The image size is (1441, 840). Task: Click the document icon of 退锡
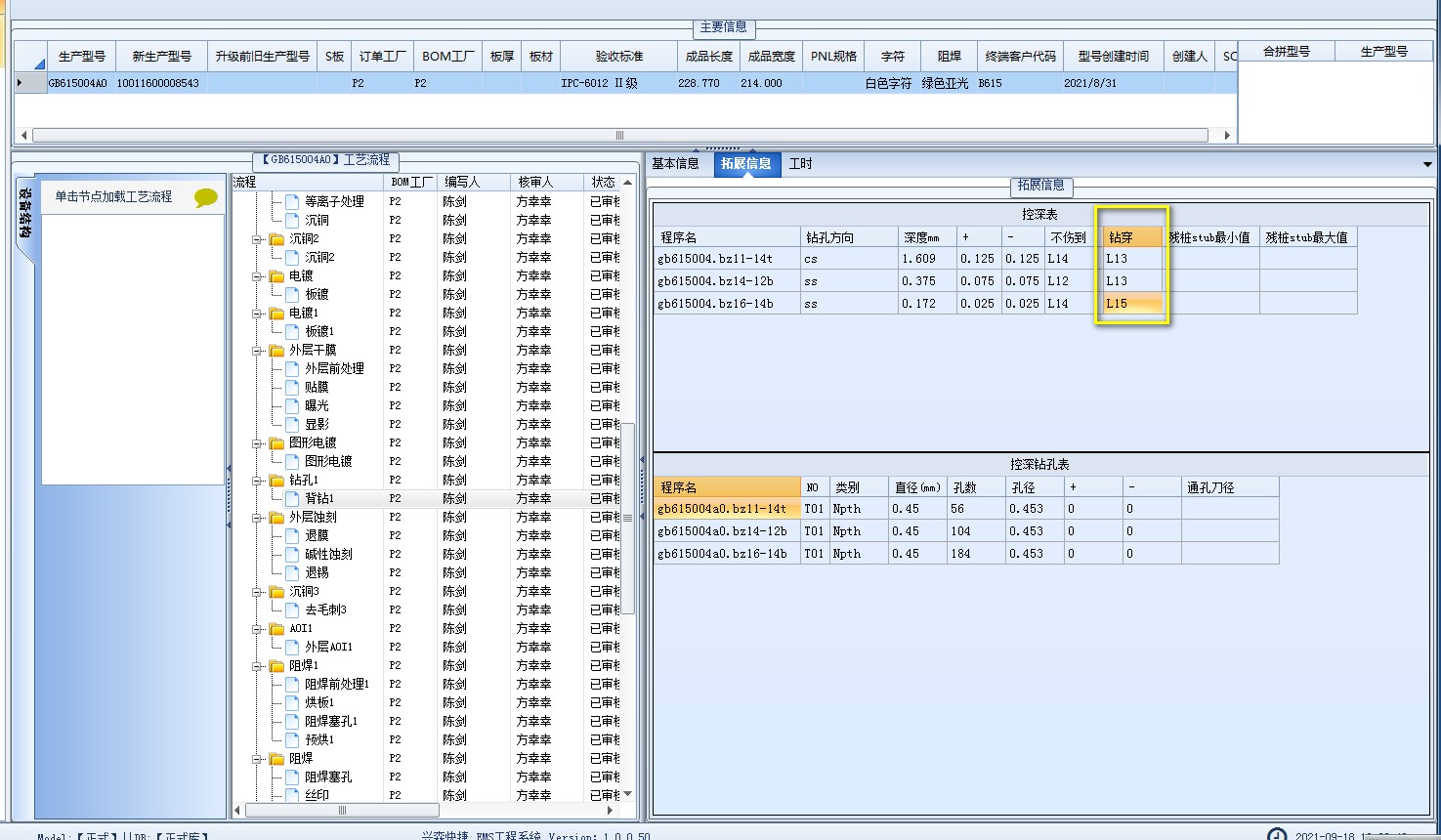coord(292,572)
